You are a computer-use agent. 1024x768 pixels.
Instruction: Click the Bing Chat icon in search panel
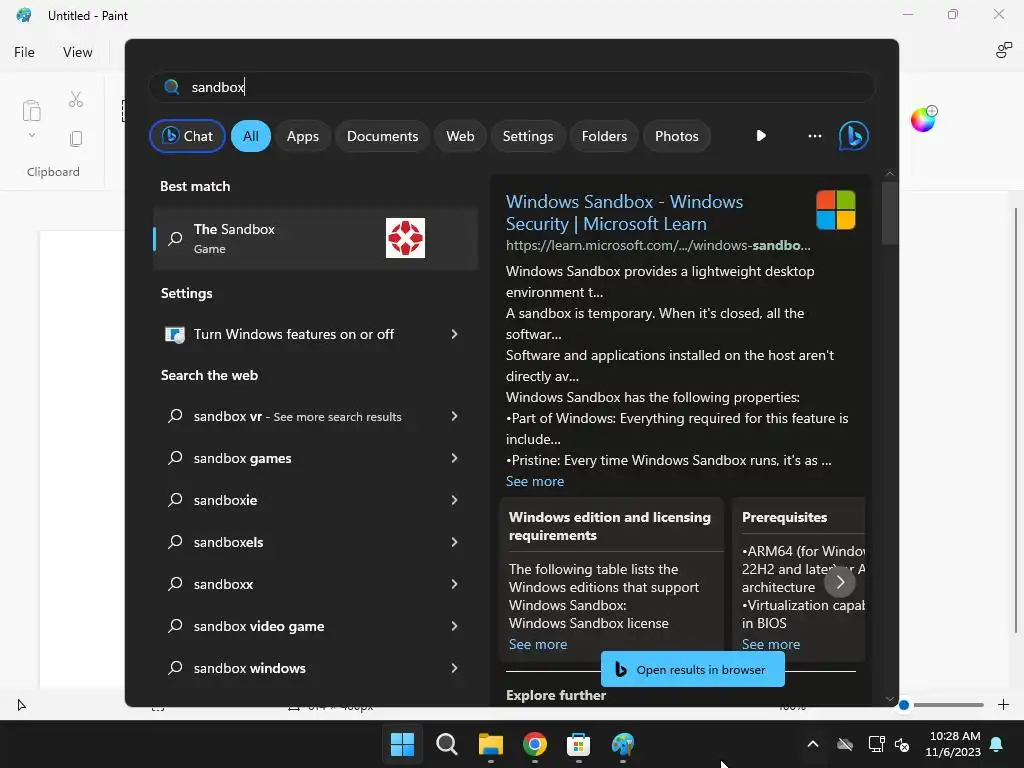854,136
